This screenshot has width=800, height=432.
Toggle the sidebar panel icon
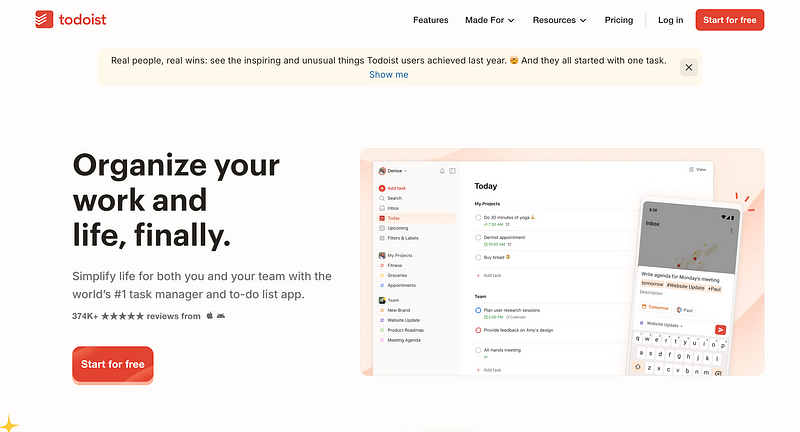click(x=452, y=171)
